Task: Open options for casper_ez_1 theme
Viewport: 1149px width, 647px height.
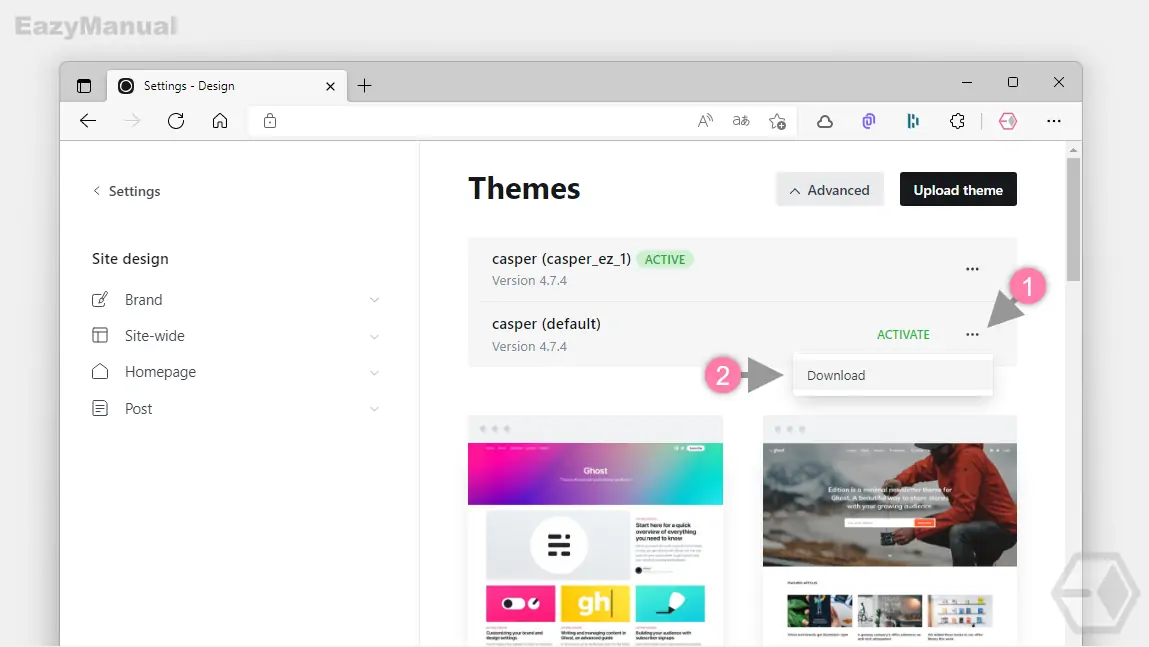Action: 972,269
